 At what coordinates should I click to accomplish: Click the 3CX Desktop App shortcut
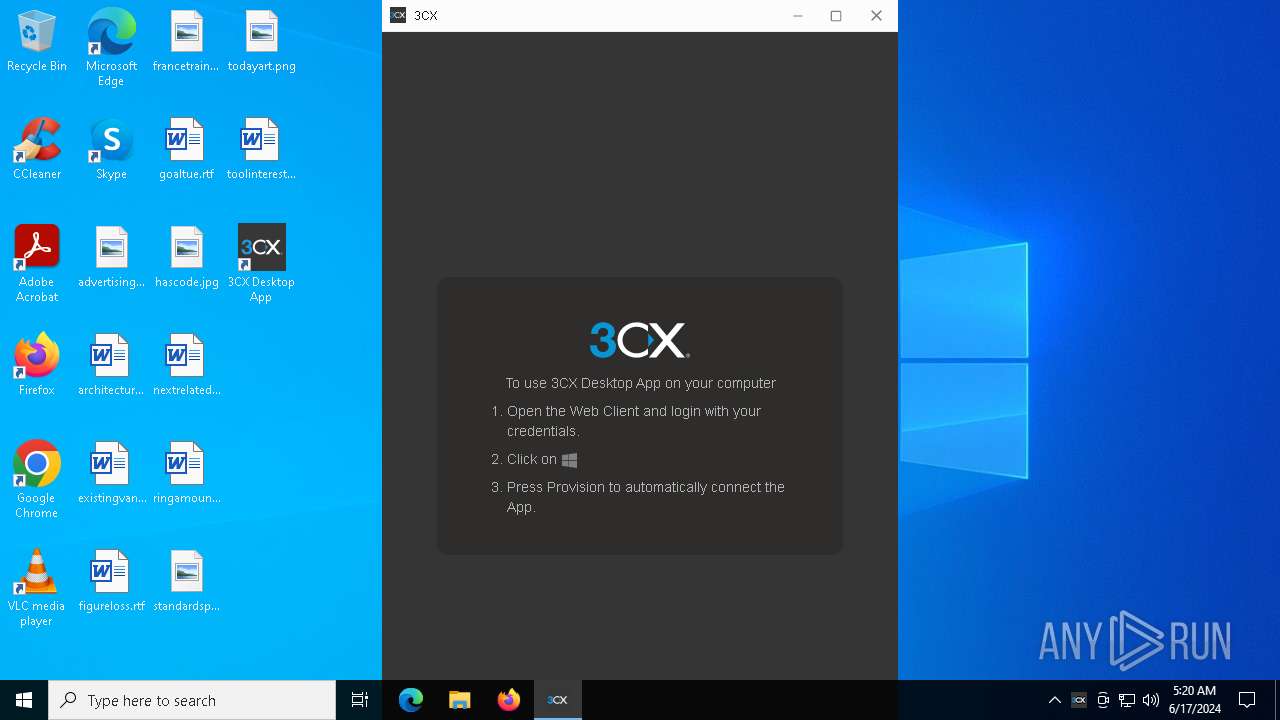coord(261,263)
